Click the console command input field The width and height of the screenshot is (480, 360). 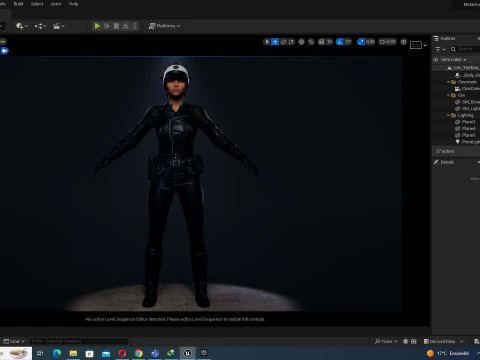(79, 341)
